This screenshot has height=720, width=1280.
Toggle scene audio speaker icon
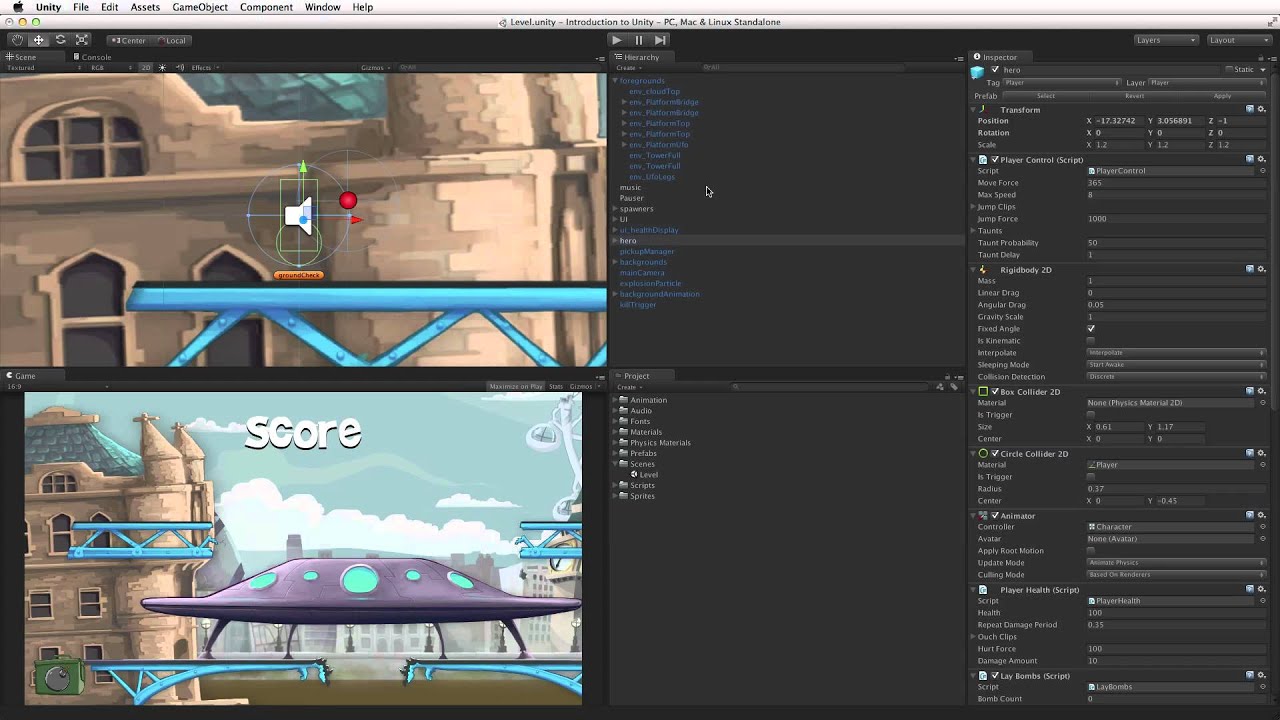pyautogui.click(x=180, y=67)
